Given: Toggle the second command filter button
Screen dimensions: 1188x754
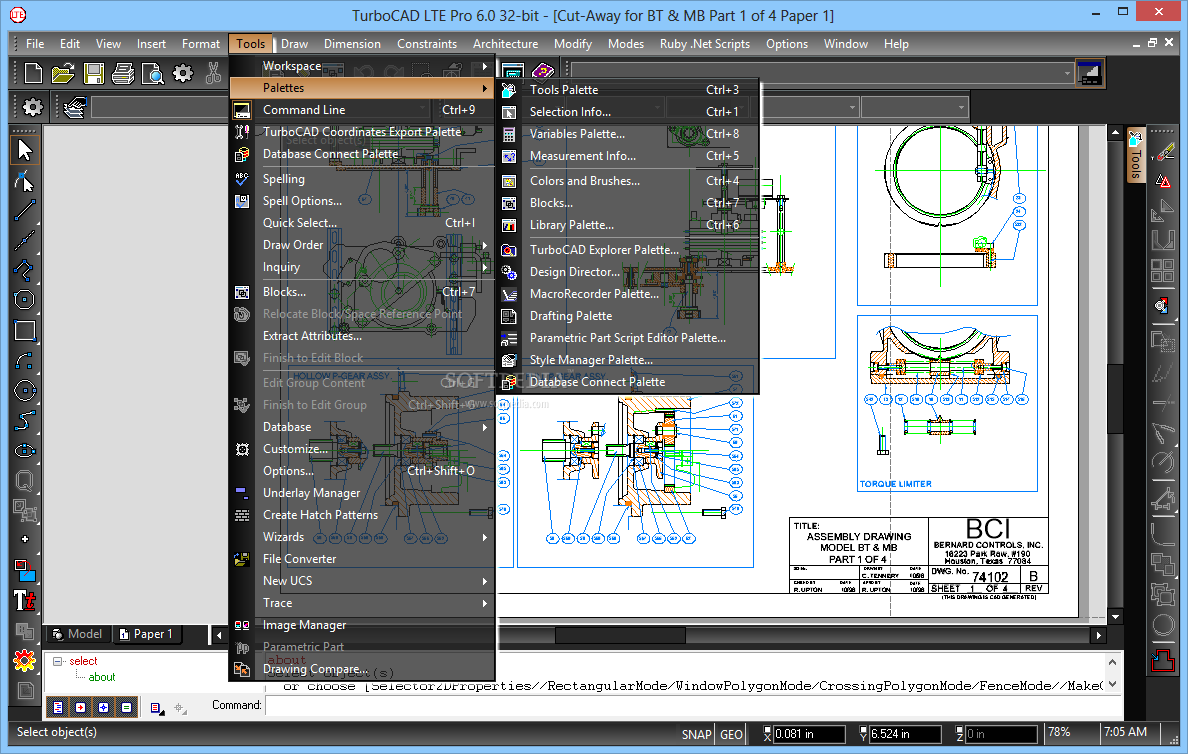Looking at the screenshot, I should [x=81, y=707].
